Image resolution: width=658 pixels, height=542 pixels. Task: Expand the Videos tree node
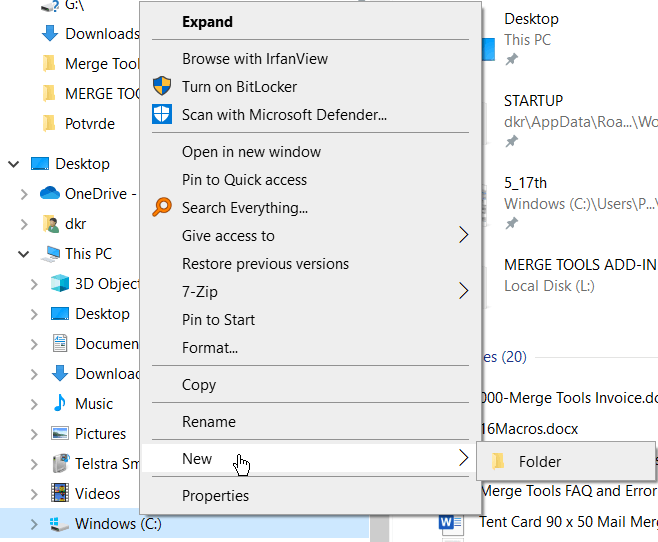tap(34, 494)
